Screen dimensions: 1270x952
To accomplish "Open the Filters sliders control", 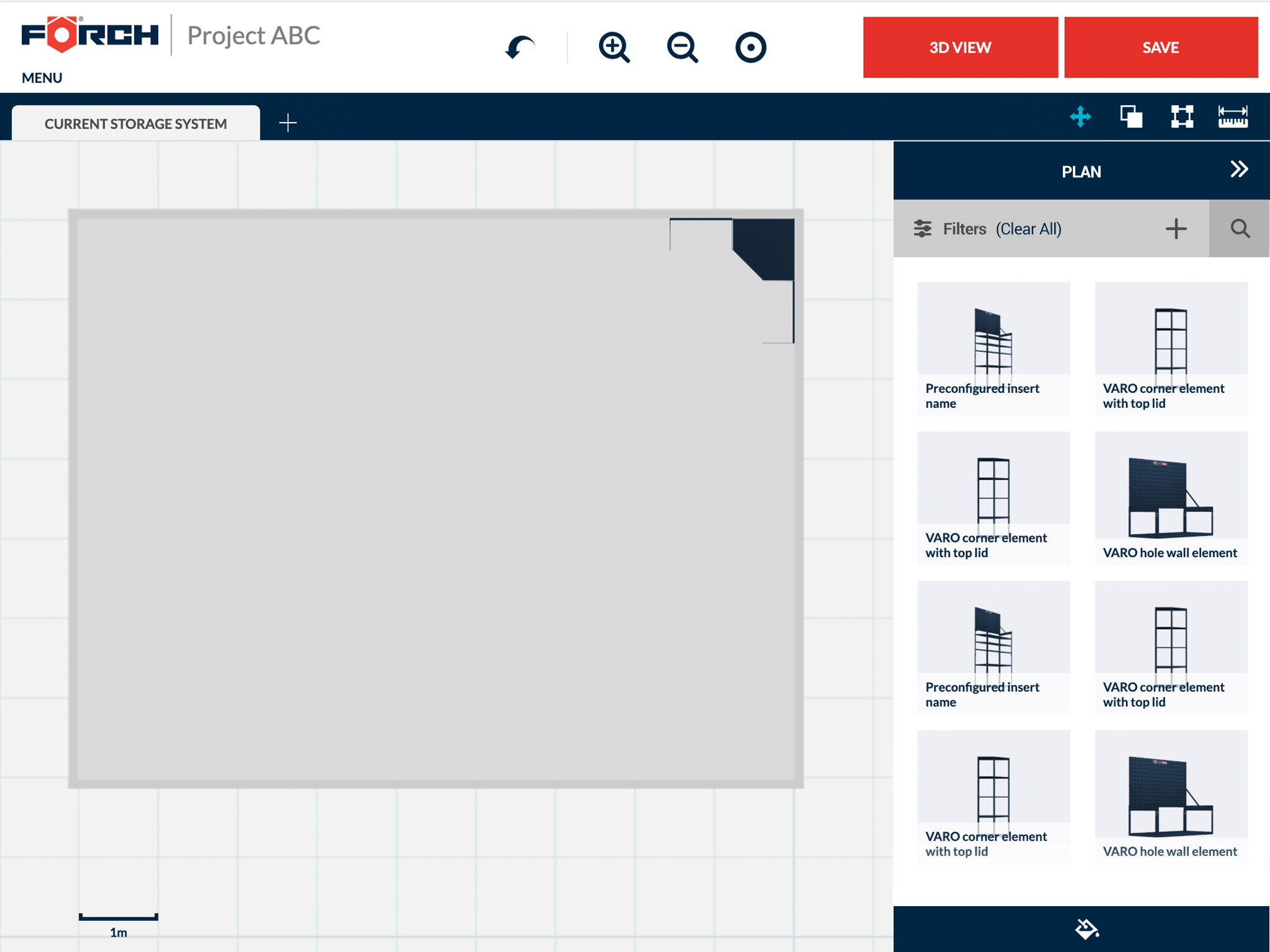I will coord(923,229).
